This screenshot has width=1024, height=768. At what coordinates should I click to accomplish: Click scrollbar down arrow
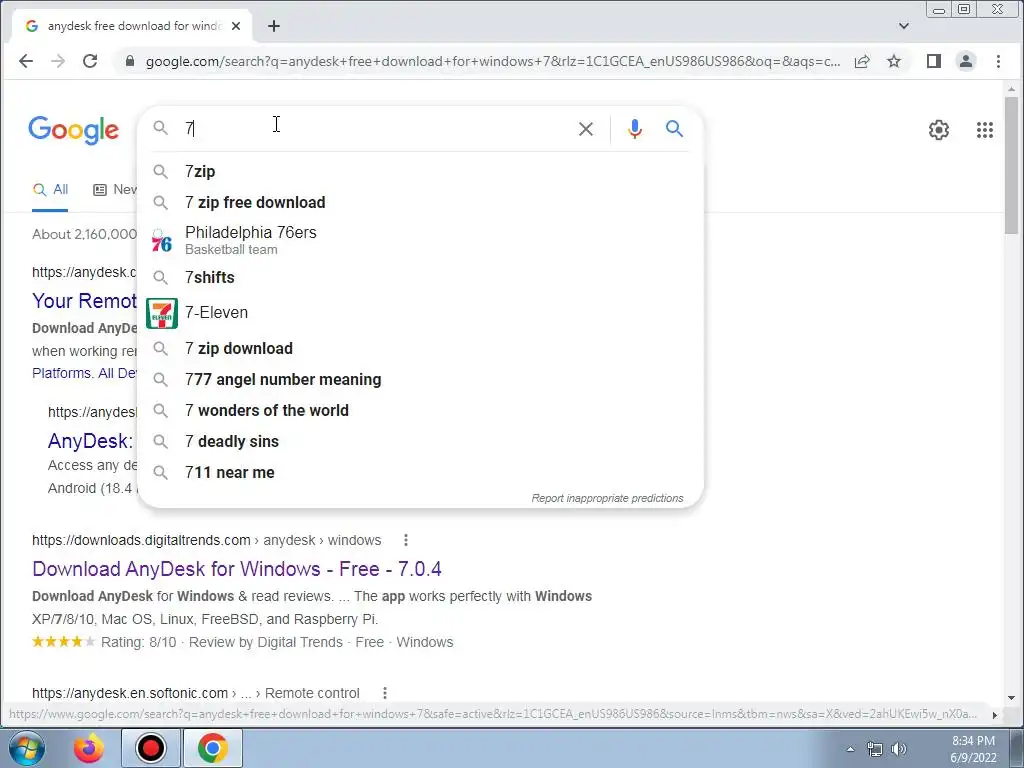pos(1012,697)
